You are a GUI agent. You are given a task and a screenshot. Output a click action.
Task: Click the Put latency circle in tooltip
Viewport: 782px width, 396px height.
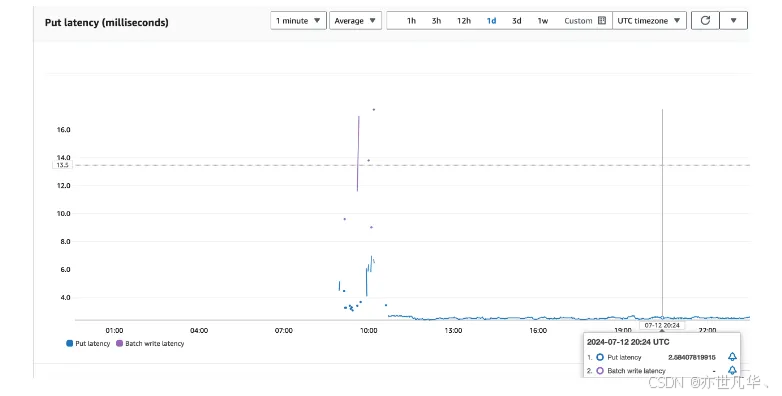(600, 357)
